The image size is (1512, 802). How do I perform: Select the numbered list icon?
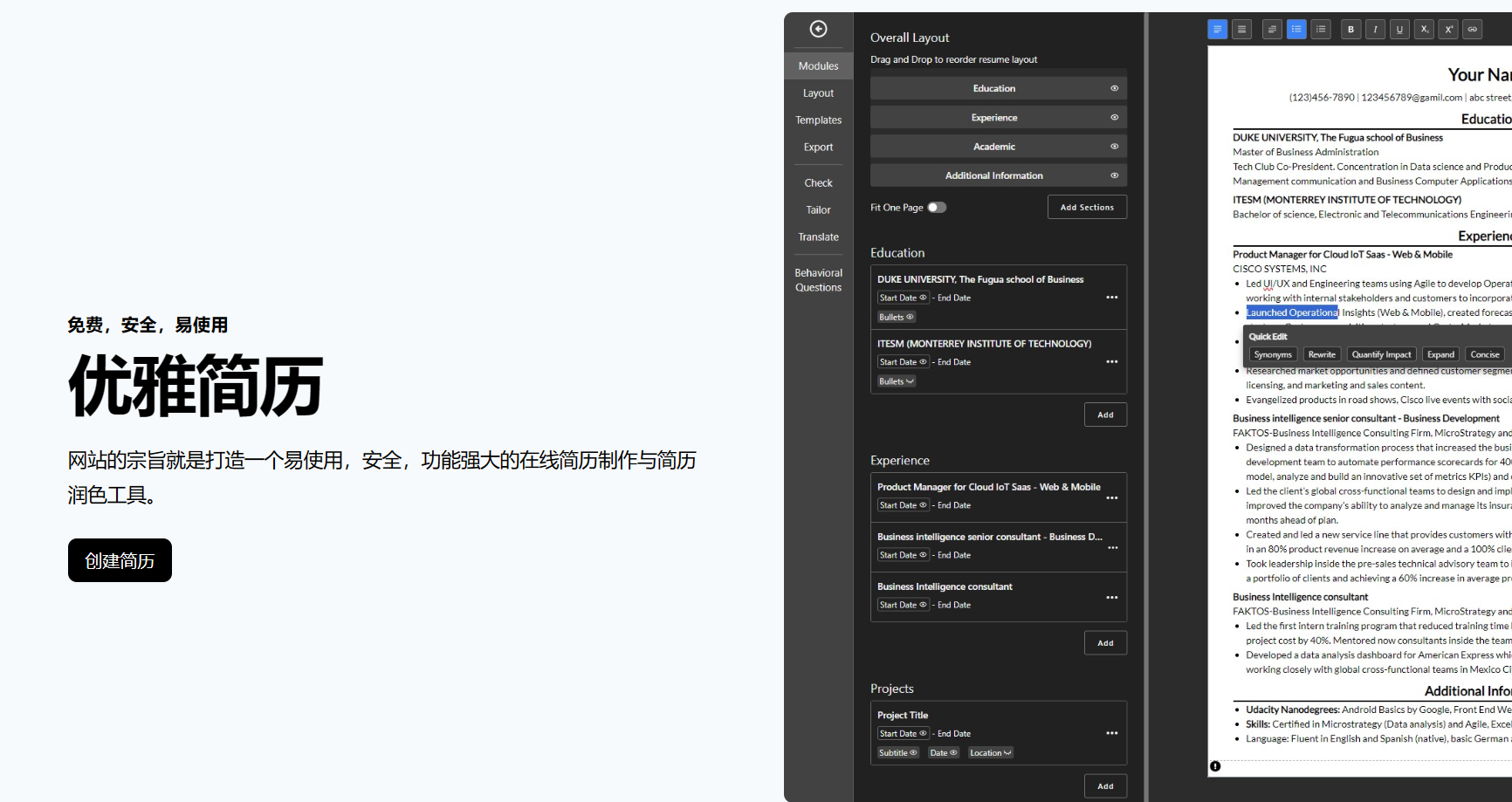(1321, 30)
